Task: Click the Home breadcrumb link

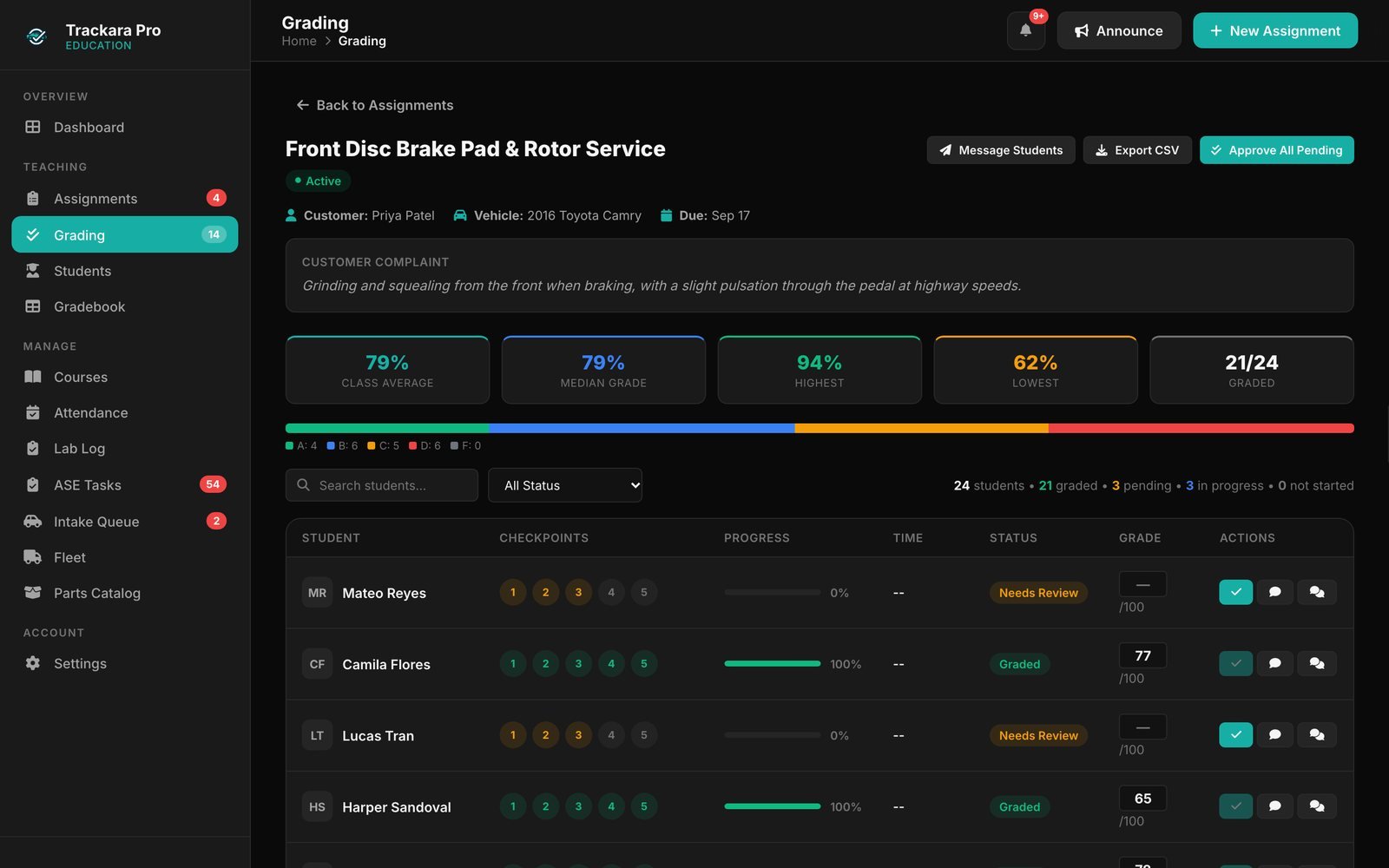Action: 299,41
